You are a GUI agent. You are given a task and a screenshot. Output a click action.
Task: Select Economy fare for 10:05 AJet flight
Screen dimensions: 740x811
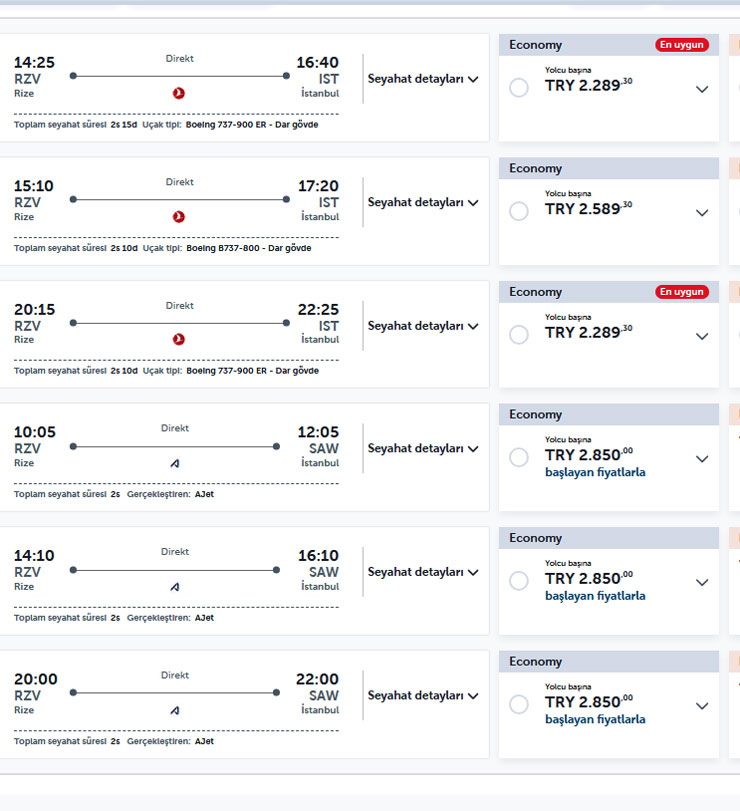519,458
